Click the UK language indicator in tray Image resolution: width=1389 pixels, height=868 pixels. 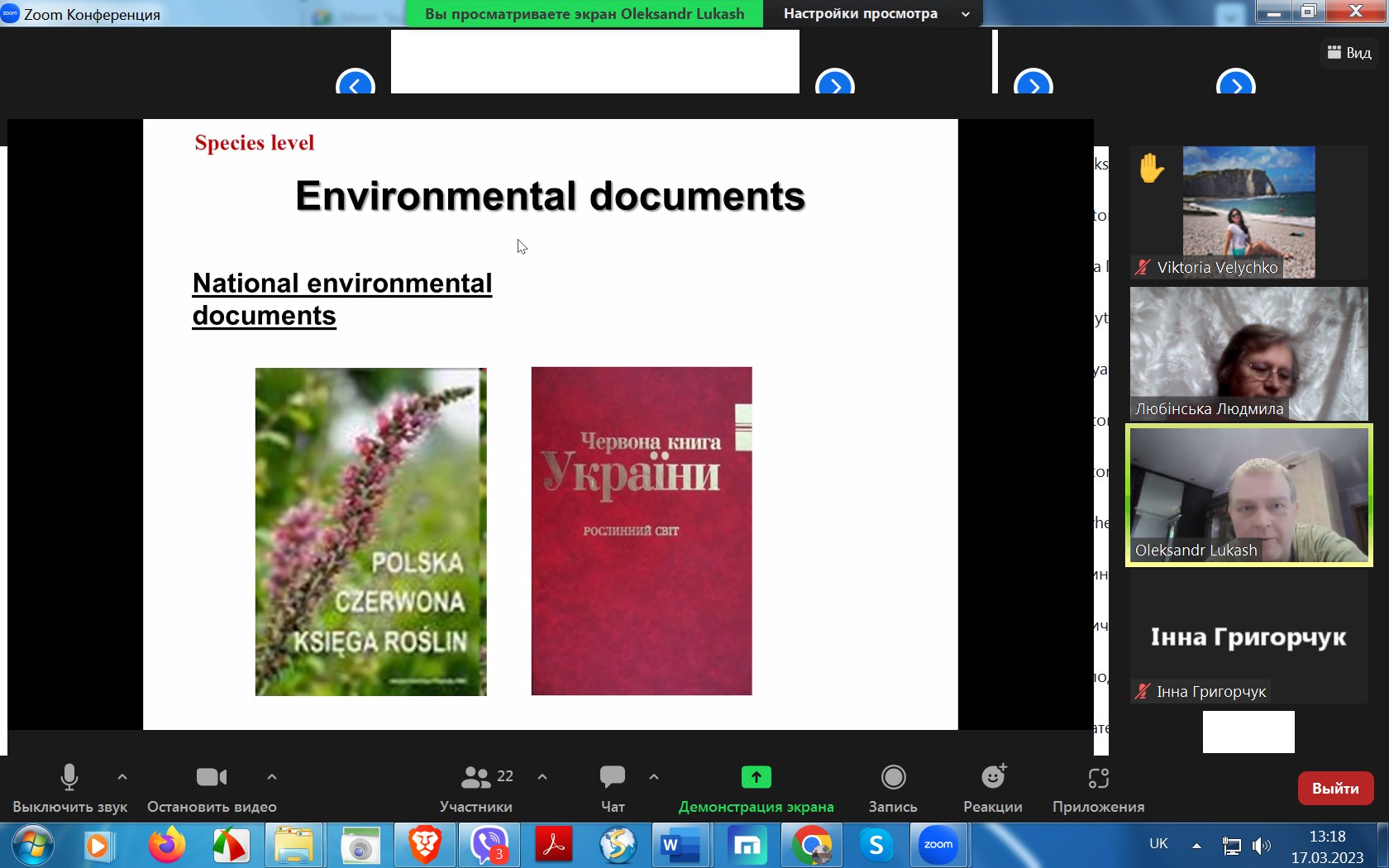[1158, 844]
